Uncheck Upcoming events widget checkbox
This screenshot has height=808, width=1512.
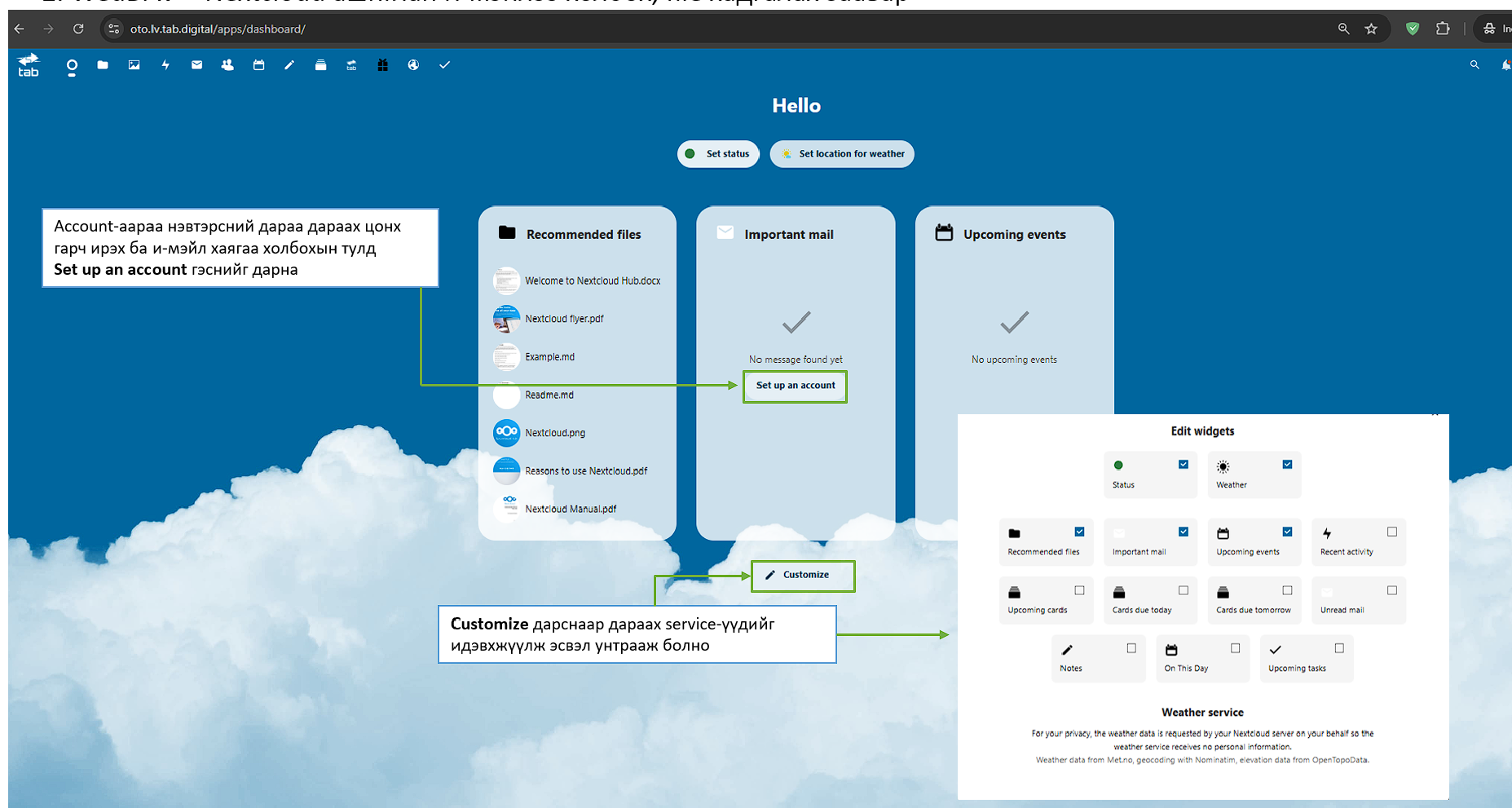(x=1287, y=532)
